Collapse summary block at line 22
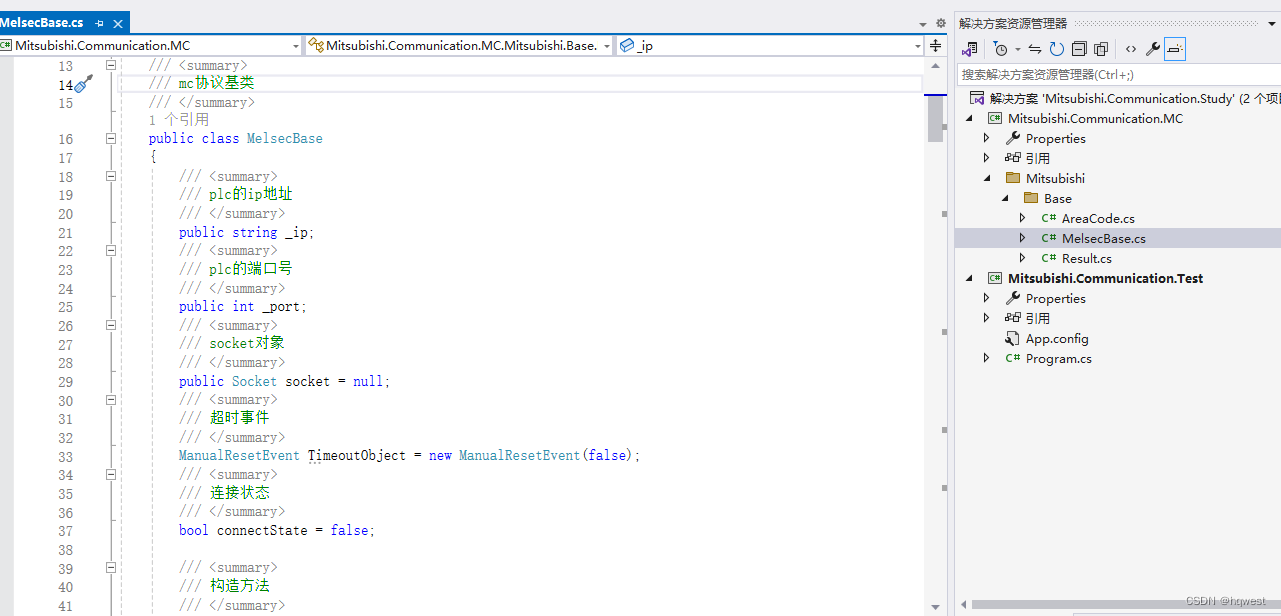The width and height of the screenshot is (1281, 616). coord(111,251)
